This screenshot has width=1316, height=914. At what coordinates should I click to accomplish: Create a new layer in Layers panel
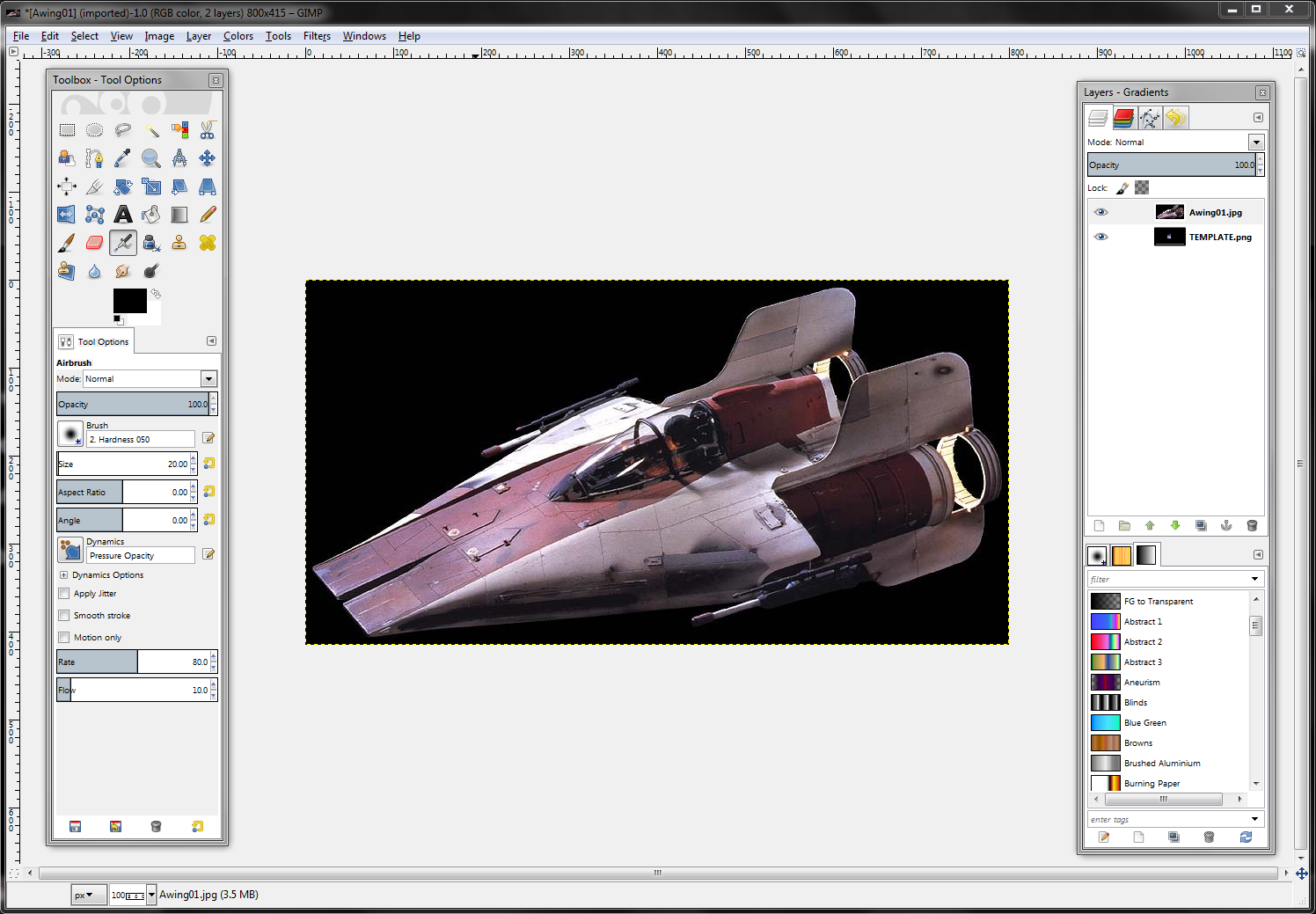[x=1099, y=526]
